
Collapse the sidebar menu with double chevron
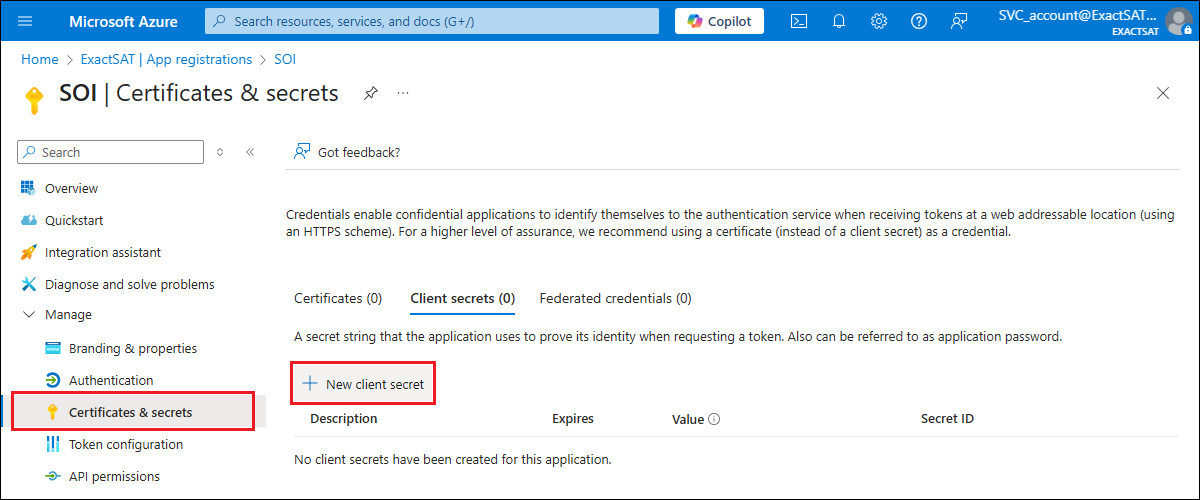point(250,152)
